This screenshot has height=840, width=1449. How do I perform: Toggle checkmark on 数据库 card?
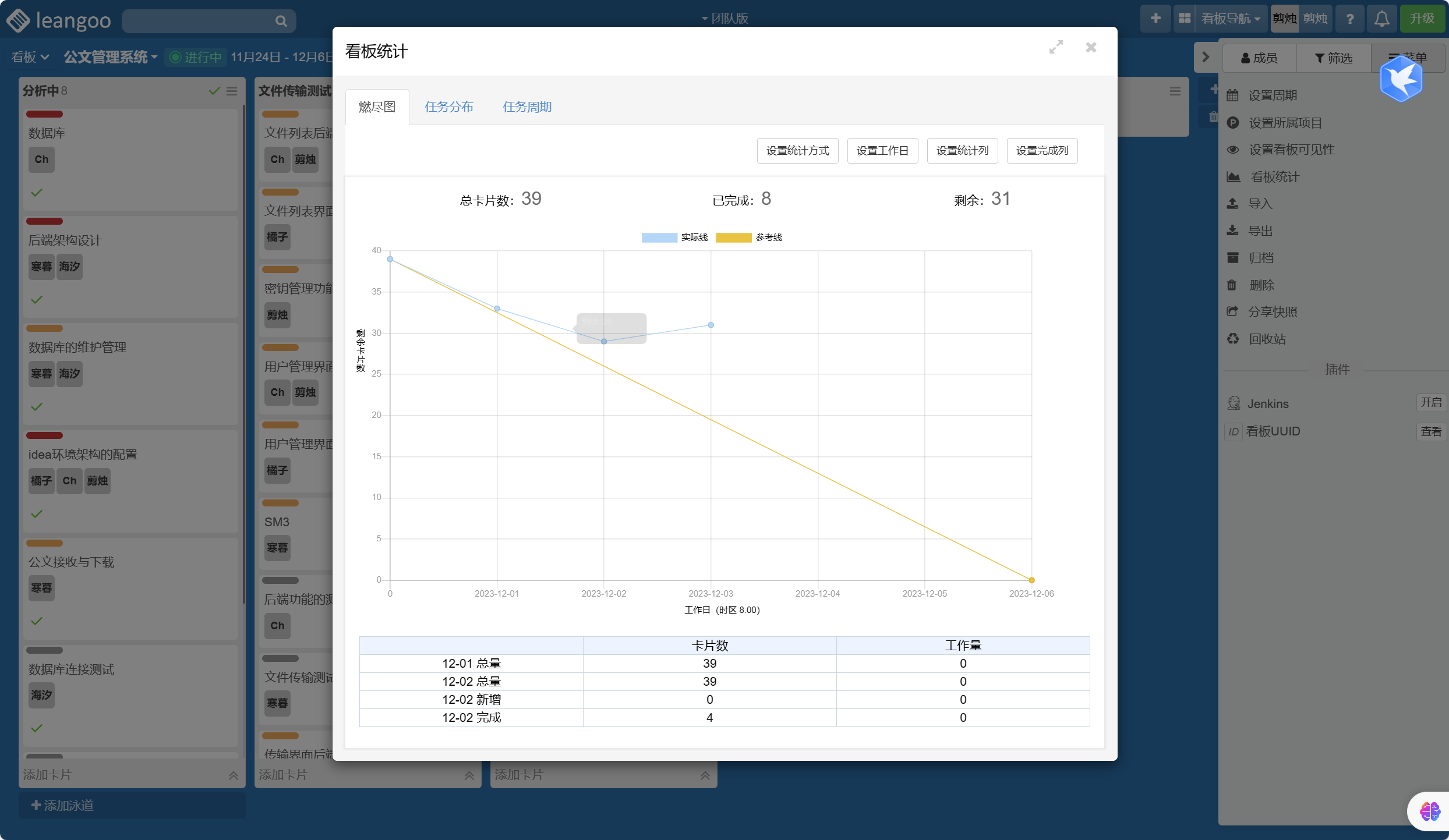coord(37,193)
